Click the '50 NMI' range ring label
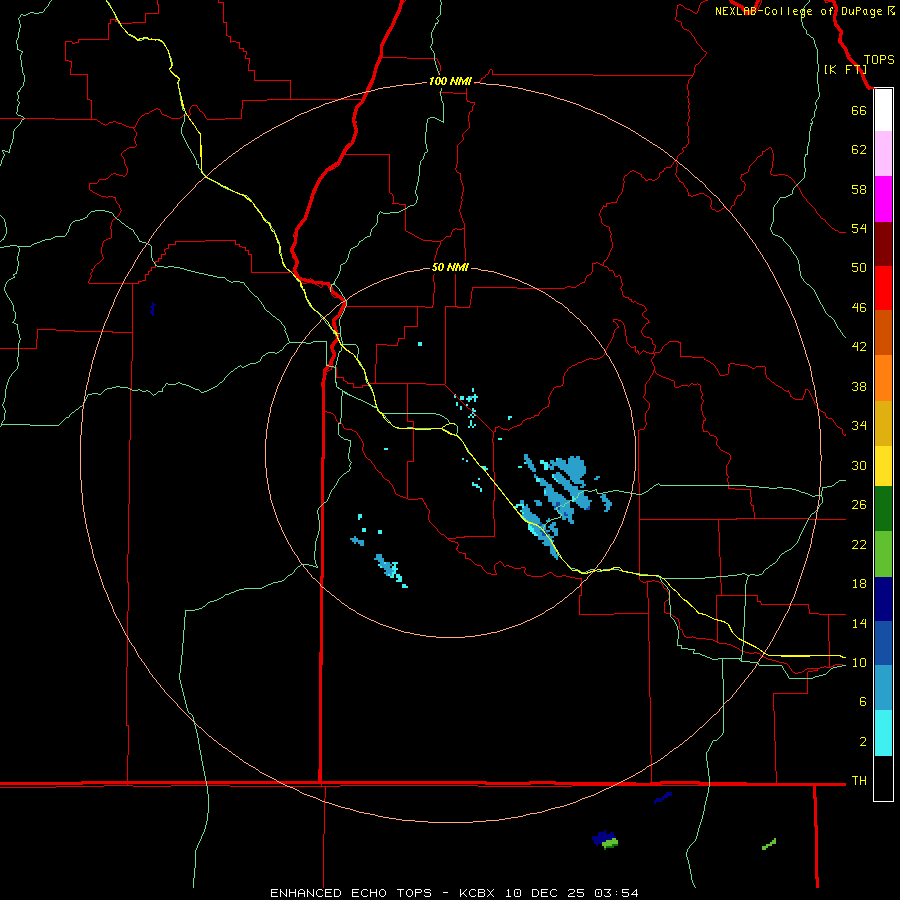The width and height of the screenshot is (900, 900). 450,267
